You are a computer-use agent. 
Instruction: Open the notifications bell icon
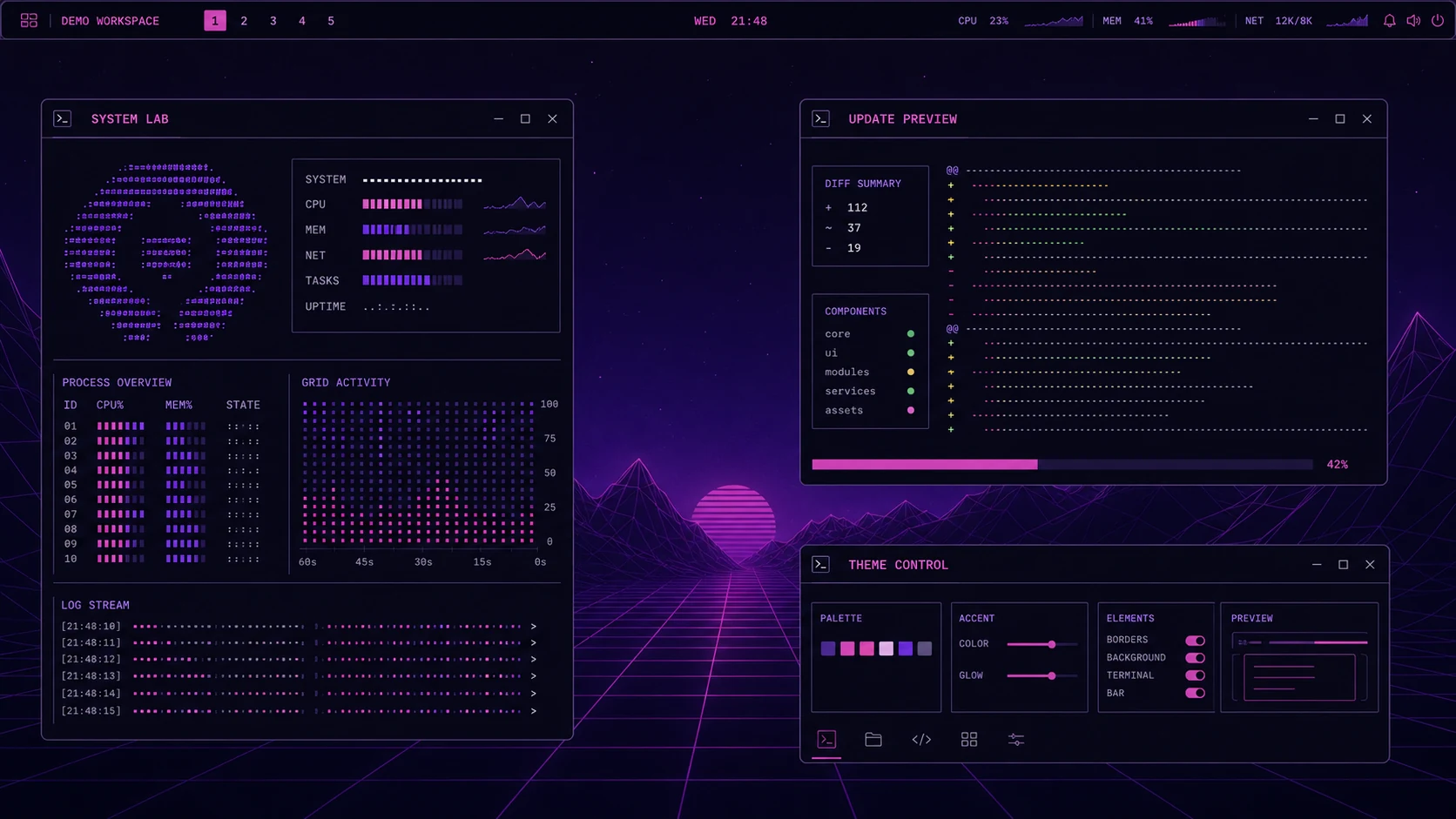(1390, 21)
